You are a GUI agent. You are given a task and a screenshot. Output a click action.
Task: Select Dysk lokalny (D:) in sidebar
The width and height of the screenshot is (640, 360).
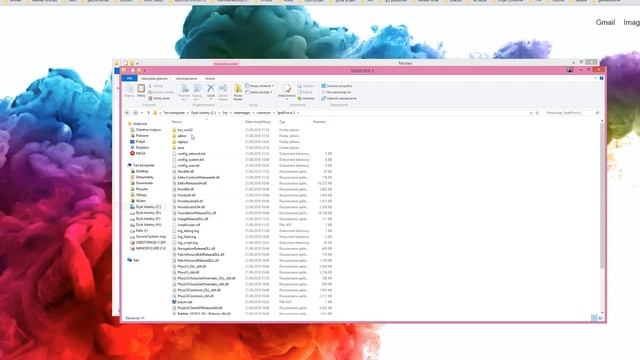[146, 213]
